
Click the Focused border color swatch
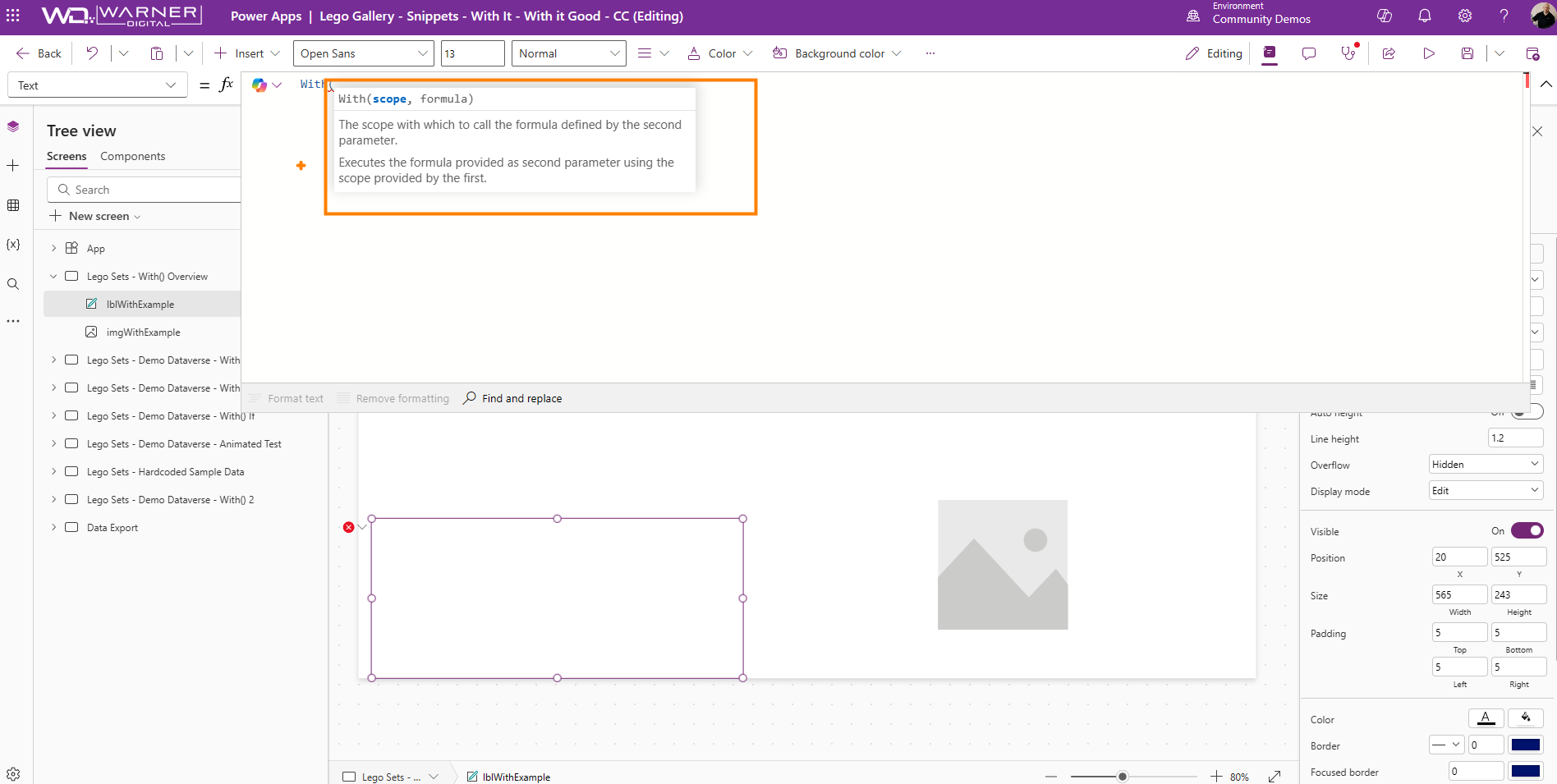tap(1526, 771)
